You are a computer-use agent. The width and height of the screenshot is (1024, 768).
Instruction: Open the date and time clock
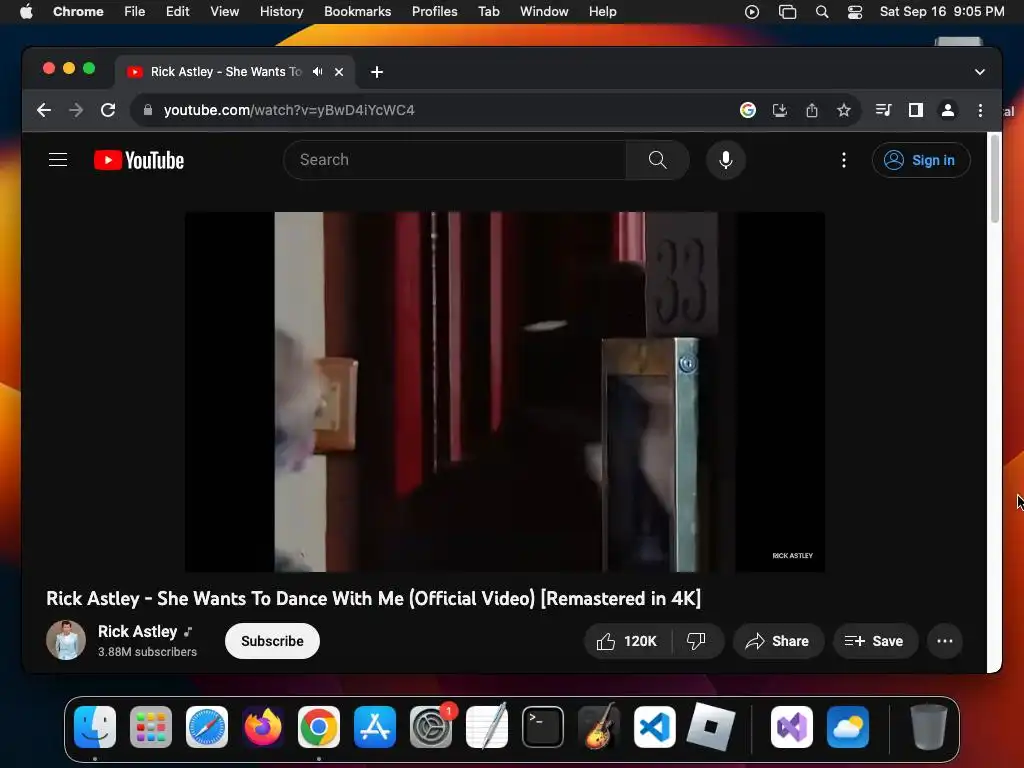[942, 12]
